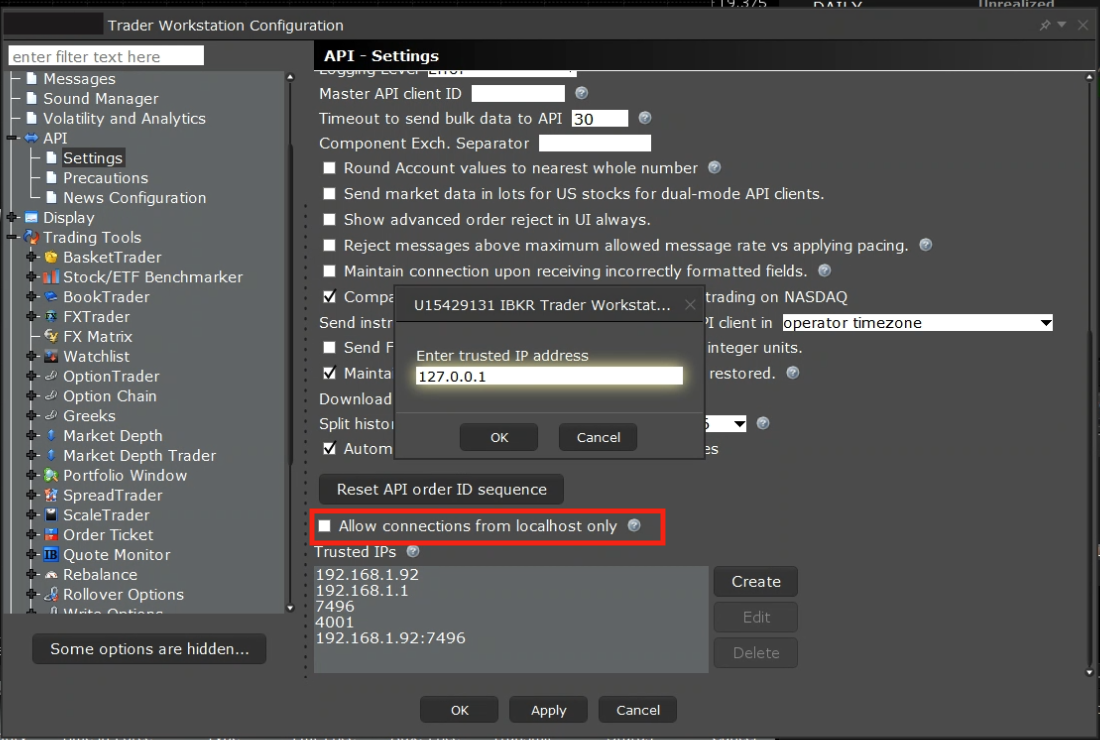This screenshot has width=1100, height=740.
Task: Click help icon beside localhost only option
Action: click(634, 526)
